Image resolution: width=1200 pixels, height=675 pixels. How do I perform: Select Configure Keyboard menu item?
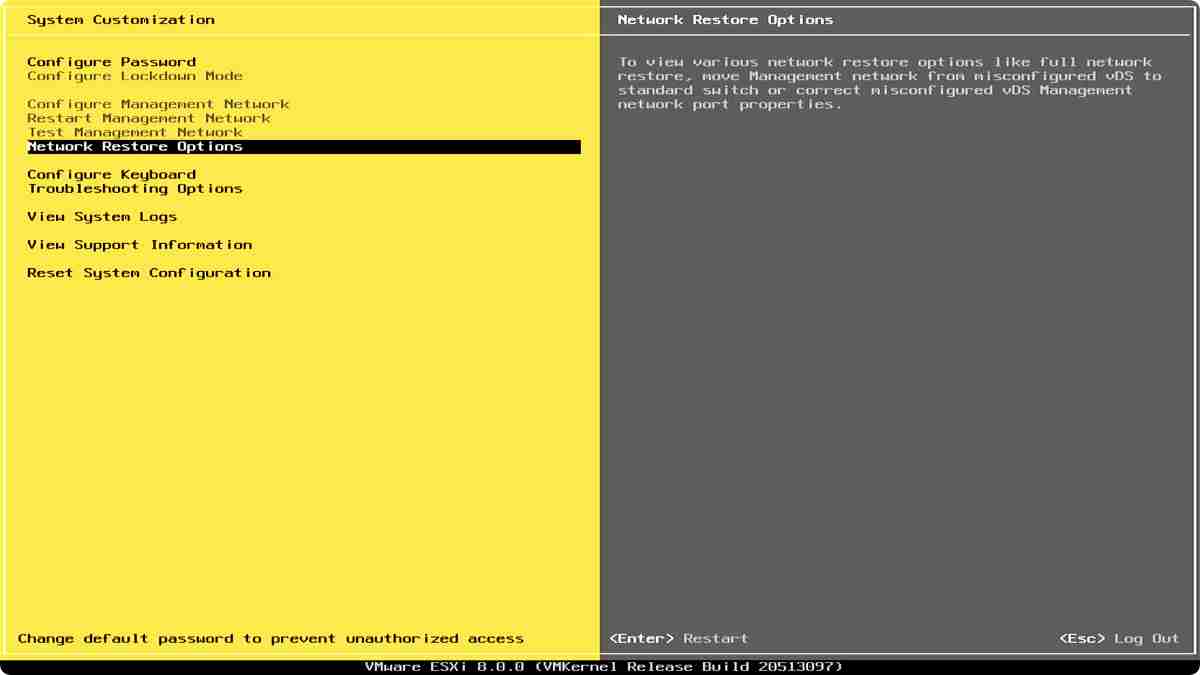[x=111, y=174]
